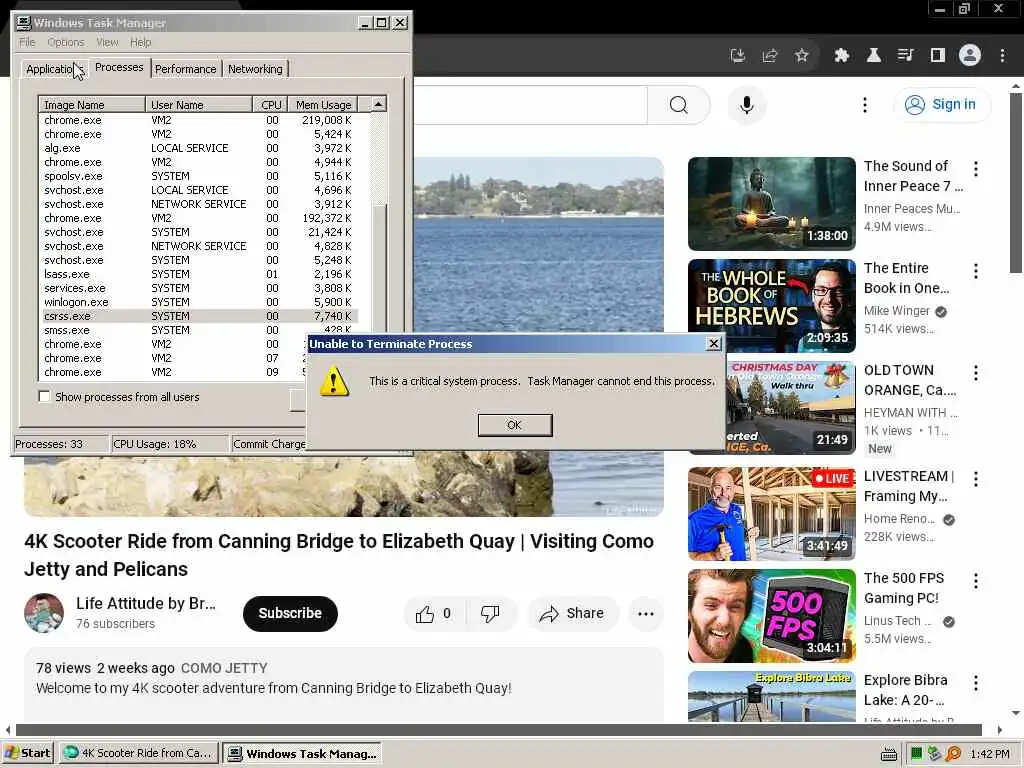
Task: Like the video with thumbs up icon
Action: click(424, 614)
